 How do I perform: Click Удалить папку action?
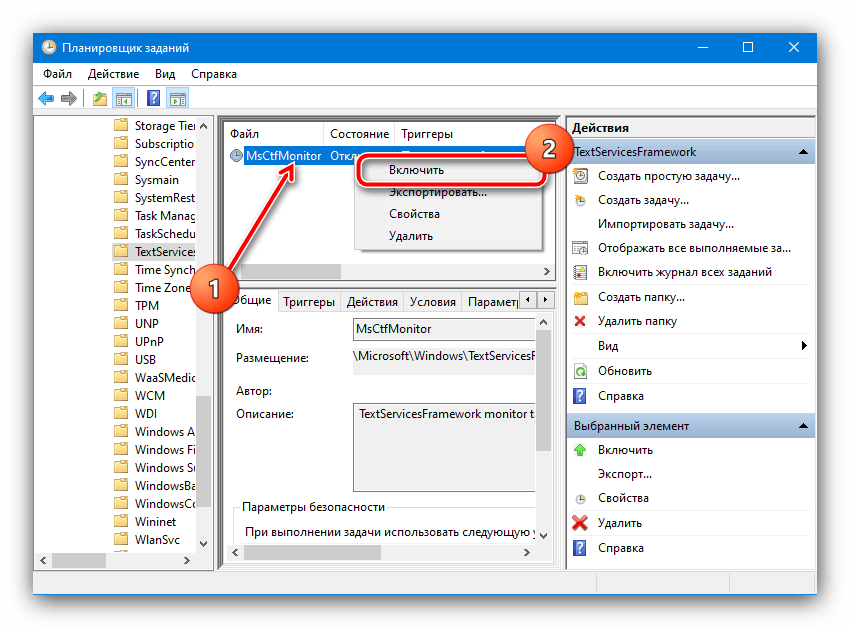(x=638, y=321)
